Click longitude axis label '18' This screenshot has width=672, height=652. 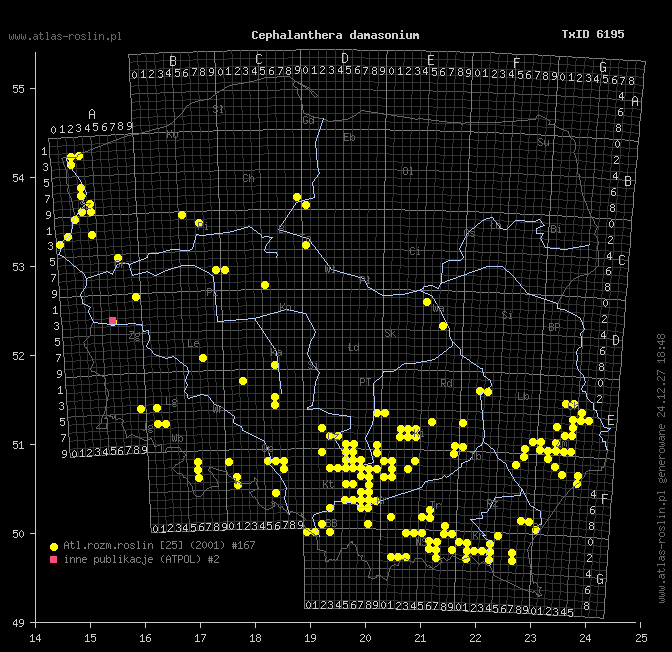click(x=255, y=638)
